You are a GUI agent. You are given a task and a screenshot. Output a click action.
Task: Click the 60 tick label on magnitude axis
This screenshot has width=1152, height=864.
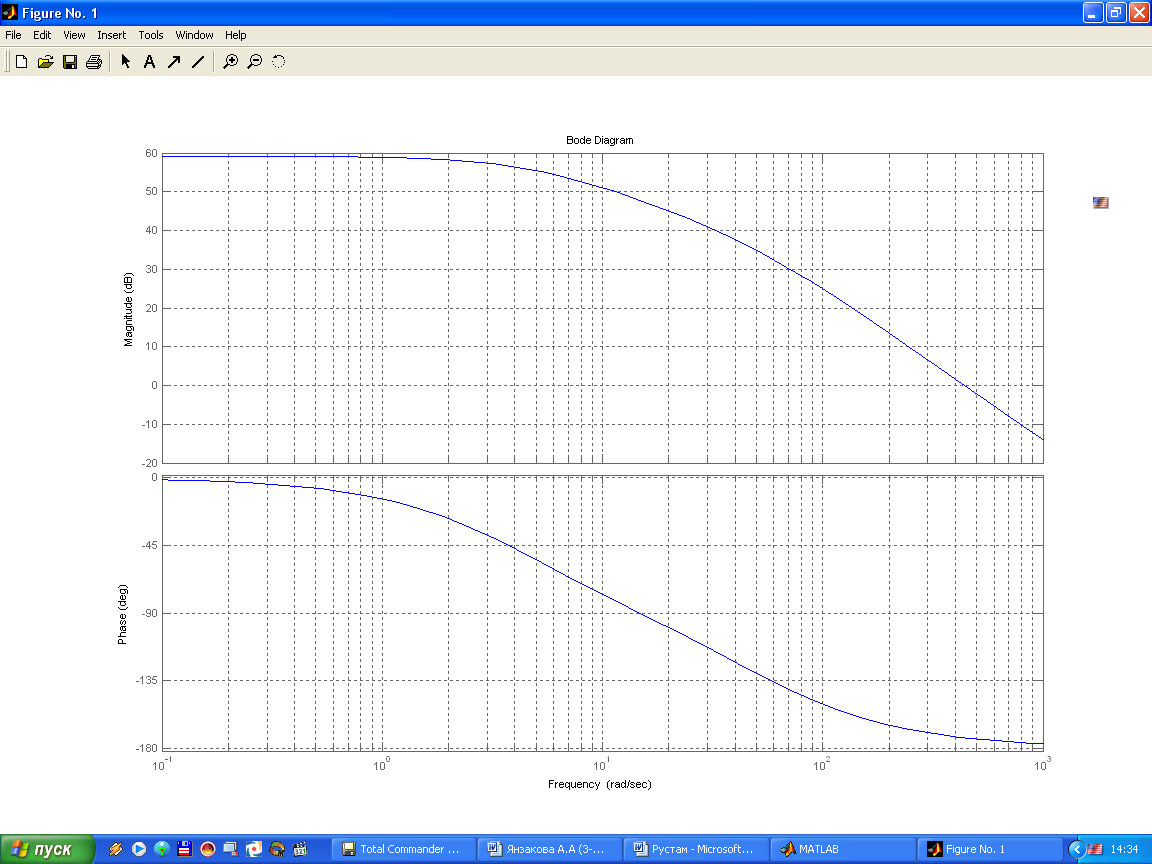pyautogui.click(x=151, y=154)
